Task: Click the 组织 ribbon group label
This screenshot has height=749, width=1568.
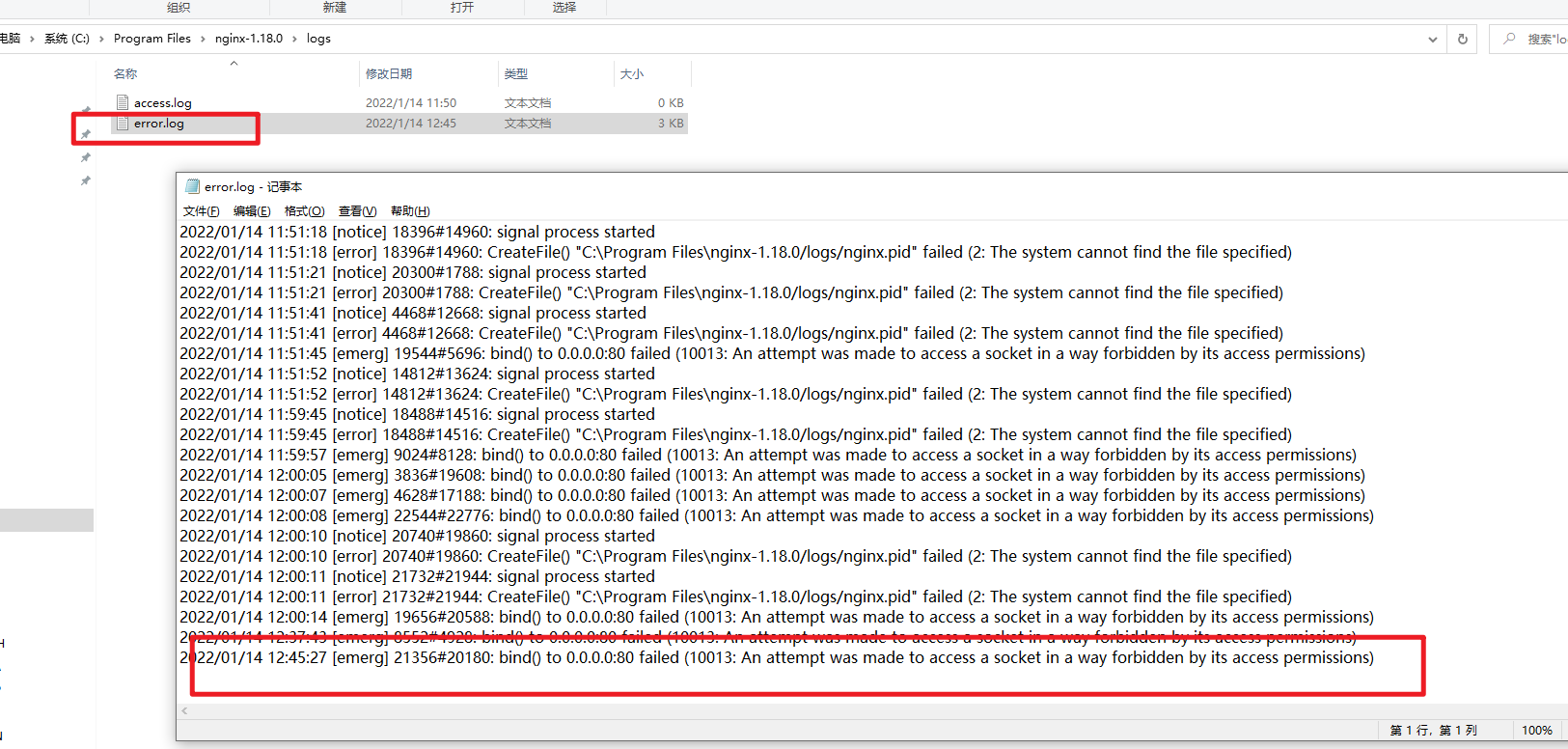Action: (179, 7)
